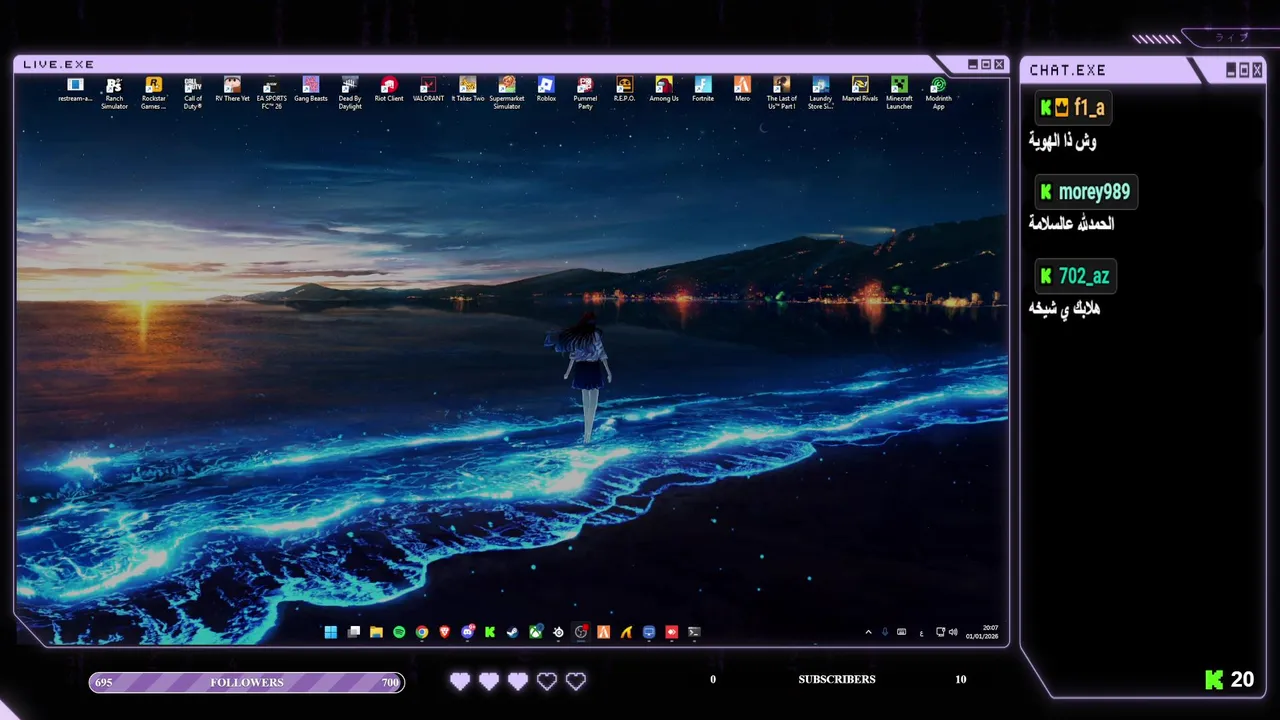Screen dimensions: 1280x720
Task: Click the LIVE.EXE title text
Action: (59, 64)
